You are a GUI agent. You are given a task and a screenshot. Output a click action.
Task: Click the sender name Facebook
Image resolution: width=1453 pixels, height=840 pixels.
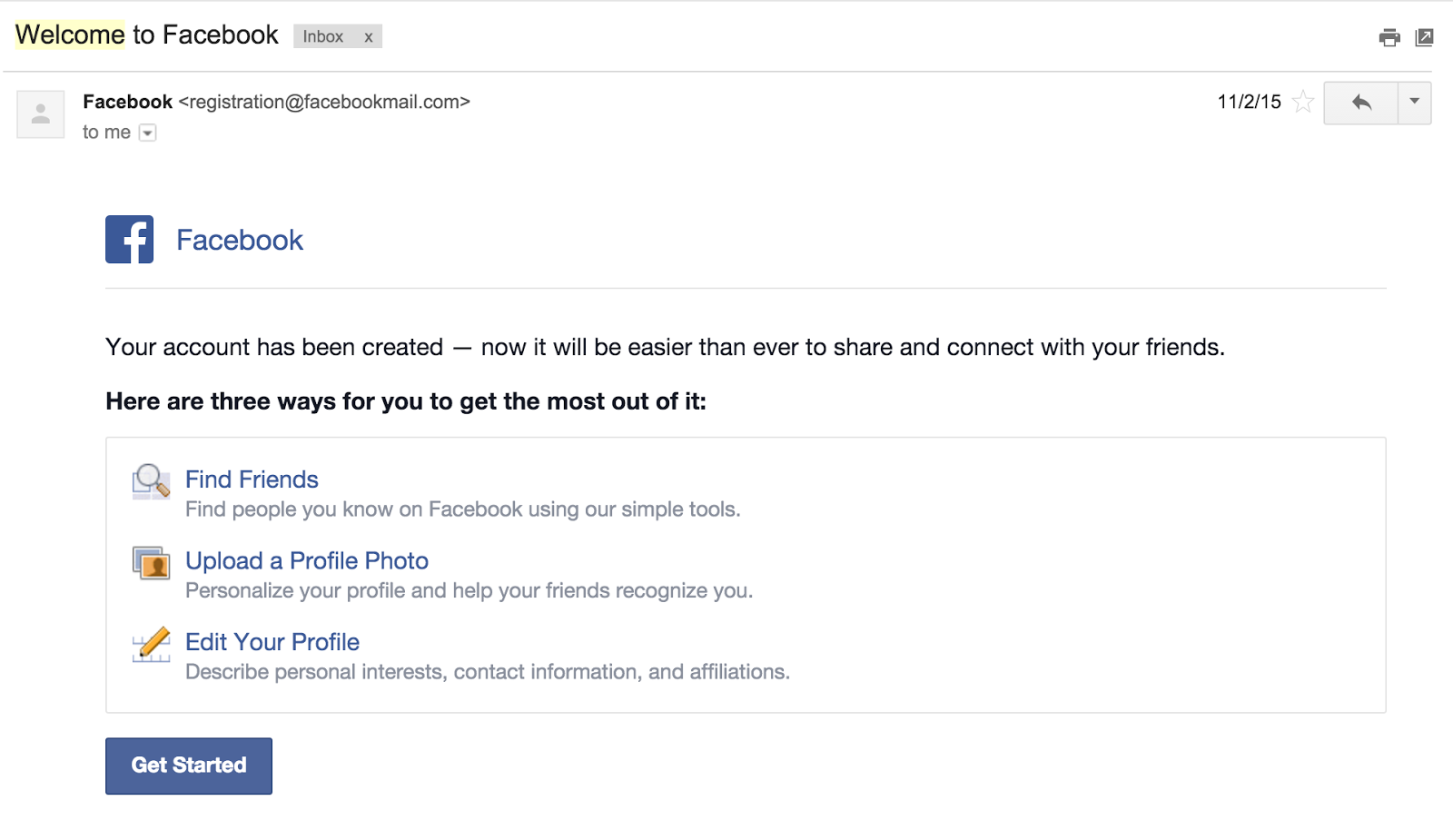(x=127, y=102)
